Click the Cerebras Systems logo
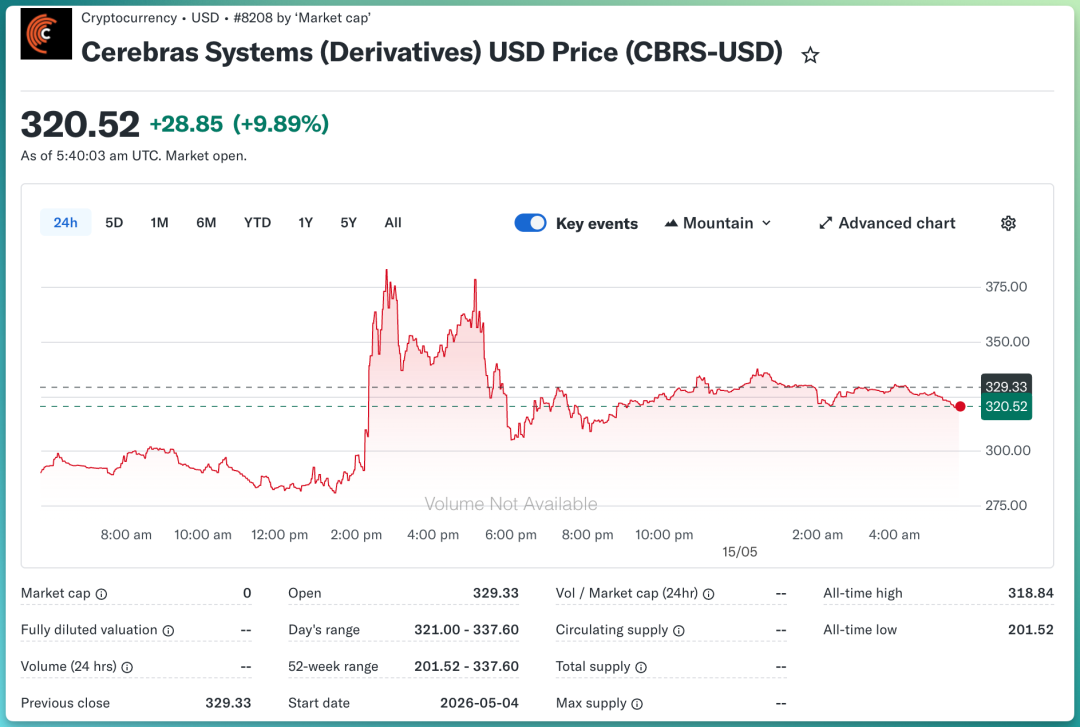The image size is (1080, 727). pyautogui.click(x=46, y=34)
